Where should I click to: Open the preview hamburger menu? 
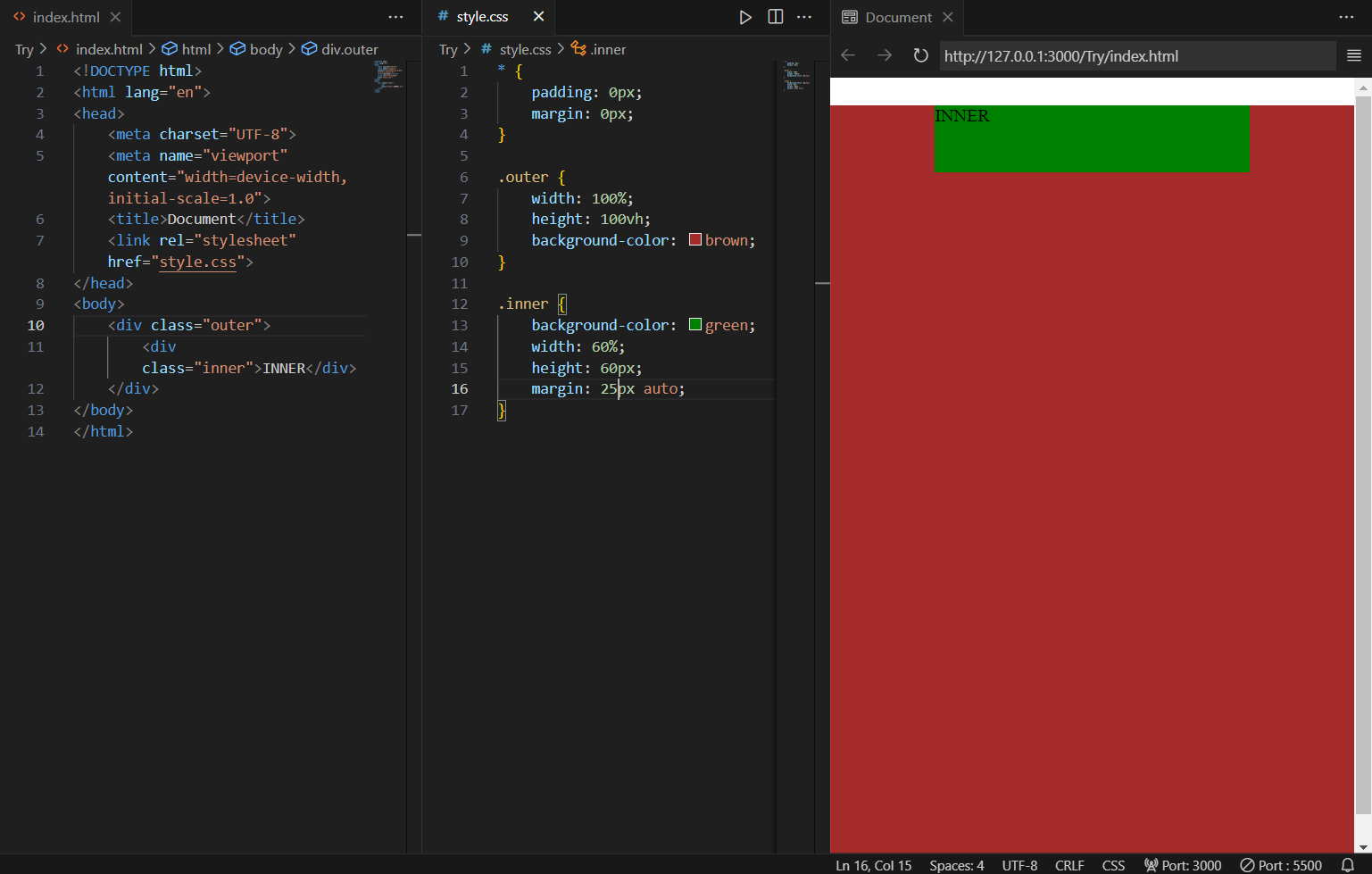pos(1353,55)
